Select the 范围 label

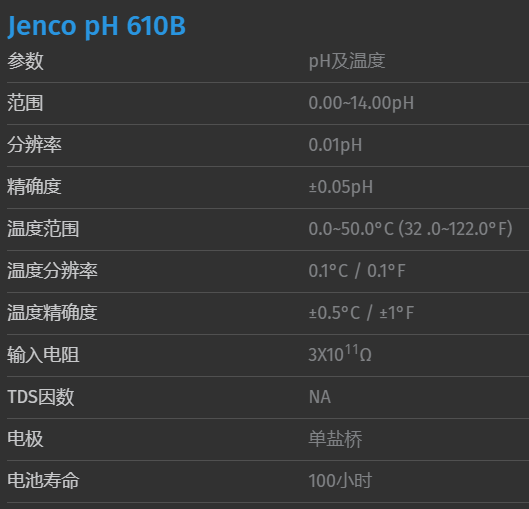25,103
